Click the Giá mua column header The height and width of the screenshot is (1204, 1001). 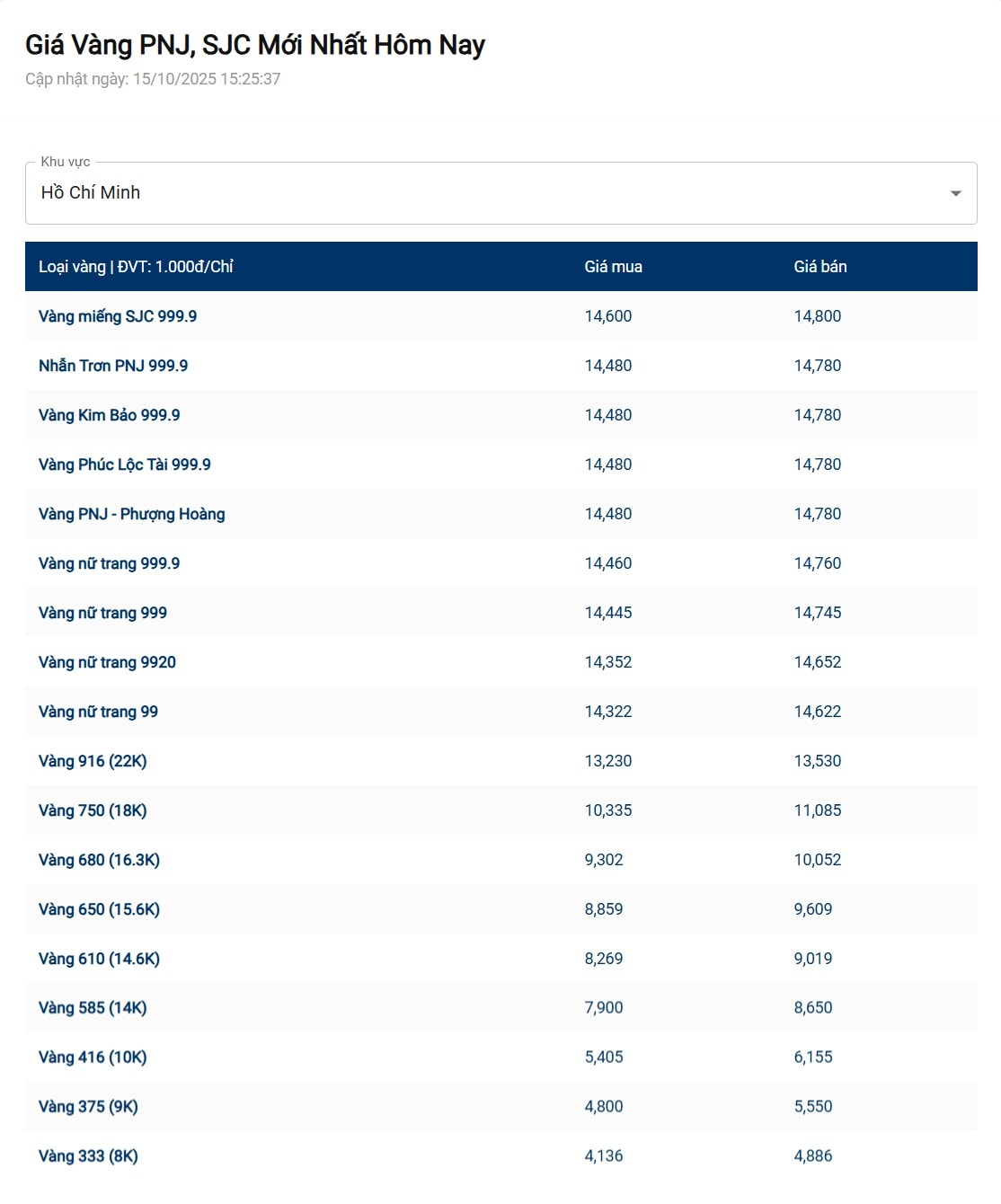[x=613, y=267]
